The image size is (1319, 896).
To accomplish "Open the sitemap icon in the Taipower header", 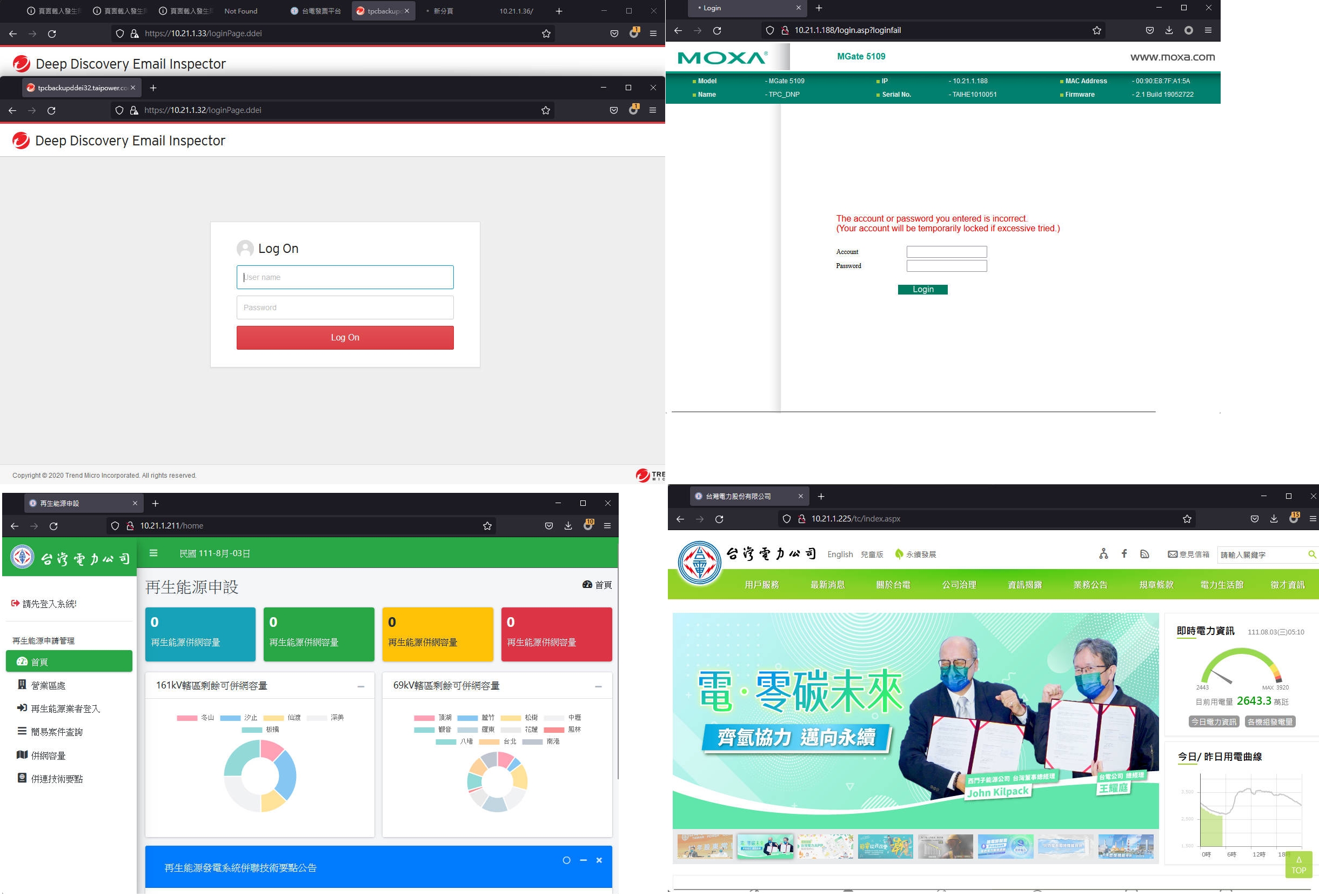I will click(x=1103, y=554).
